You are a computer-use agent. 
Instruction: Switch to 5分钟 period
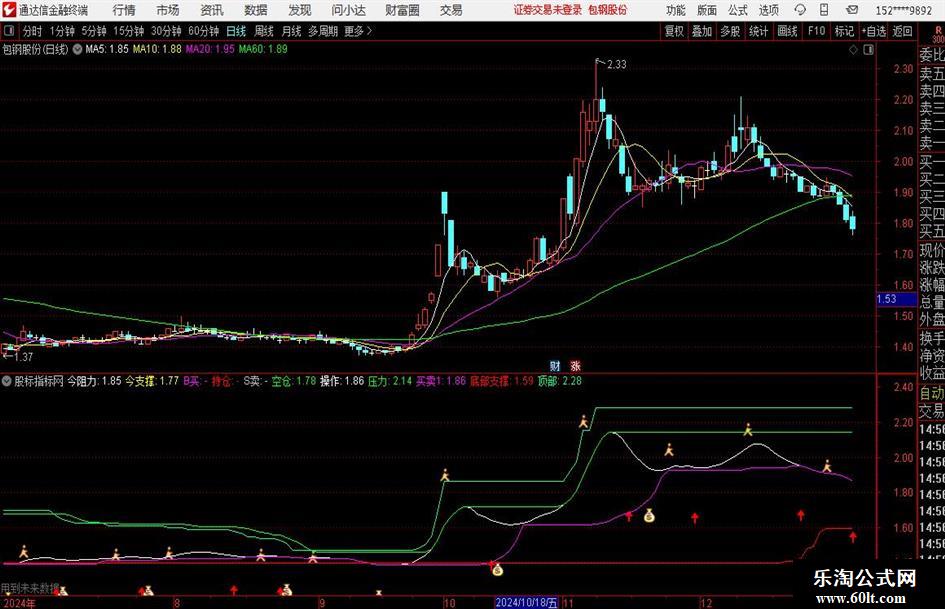(x=94, y=31)
